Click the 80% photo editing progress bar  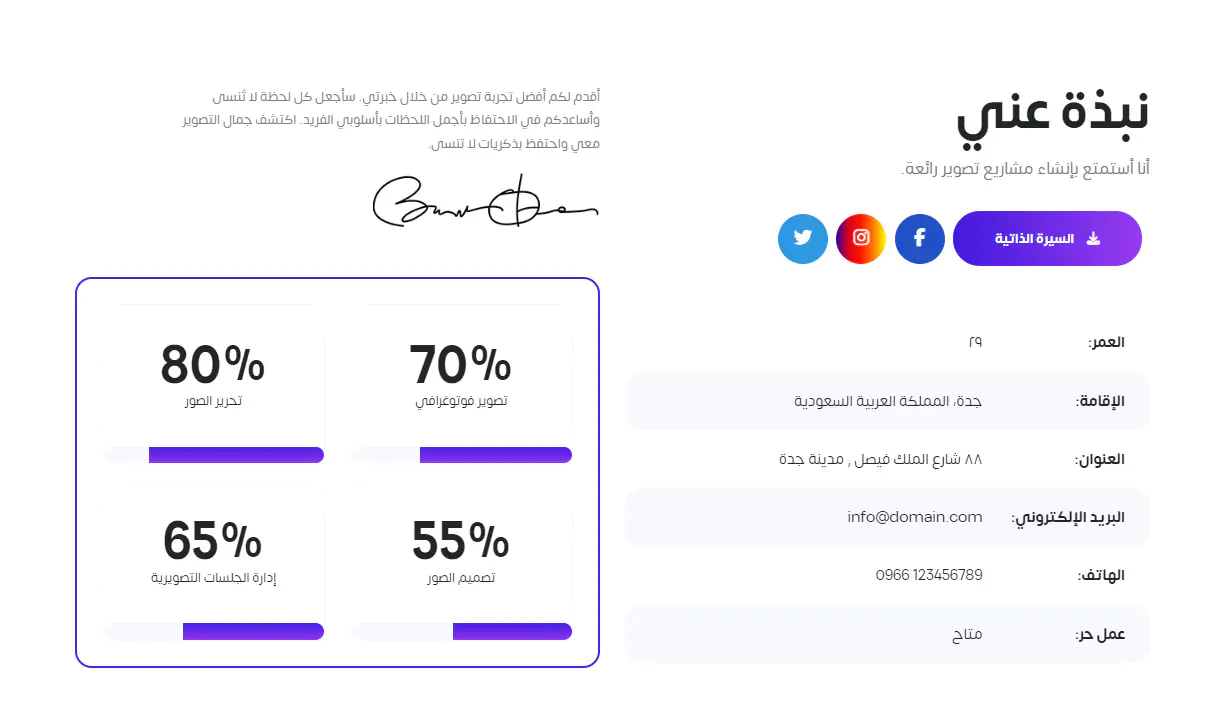point(213,455)
